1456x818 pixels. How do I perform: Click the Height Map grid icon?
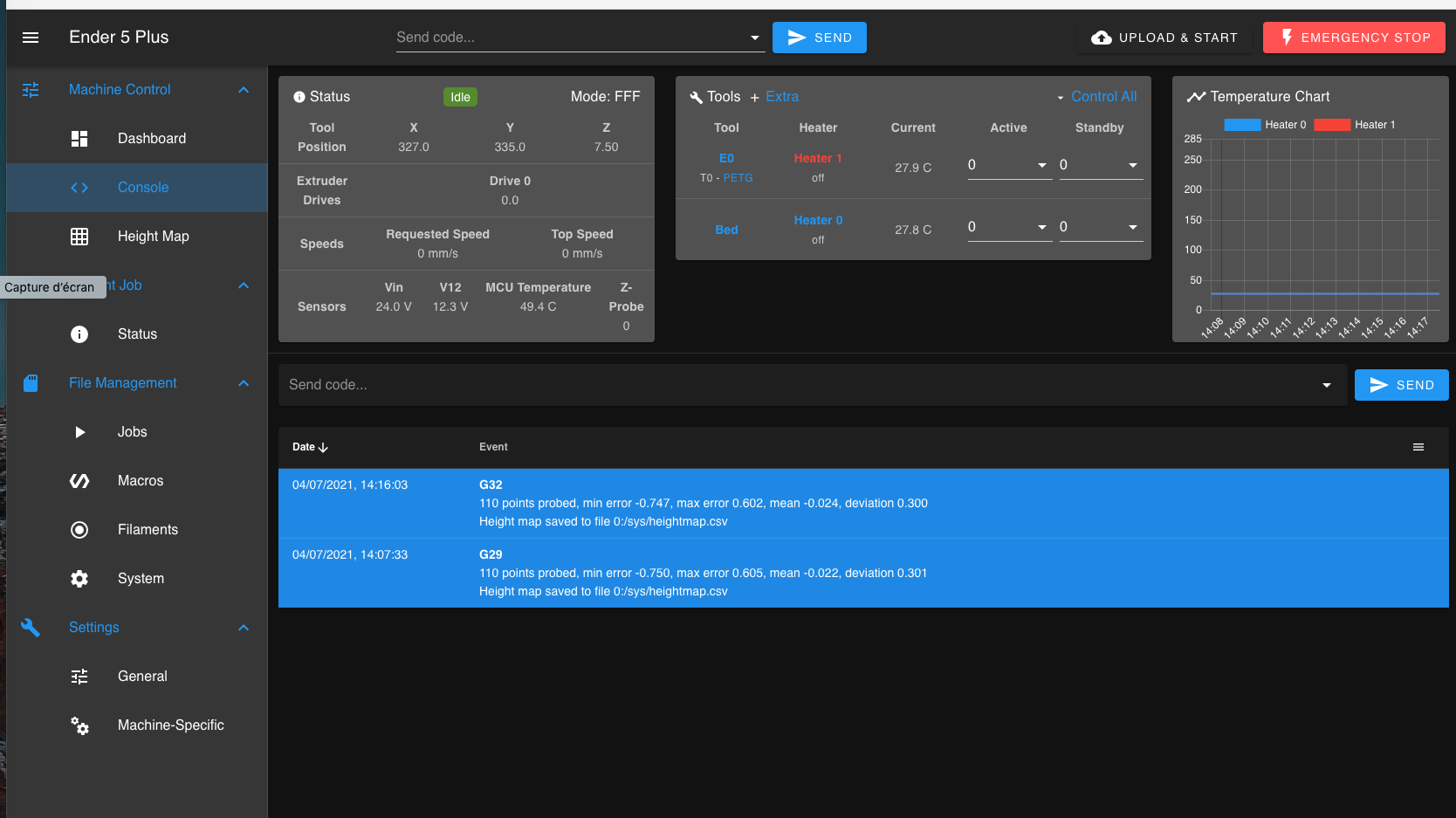click(79, 237)
